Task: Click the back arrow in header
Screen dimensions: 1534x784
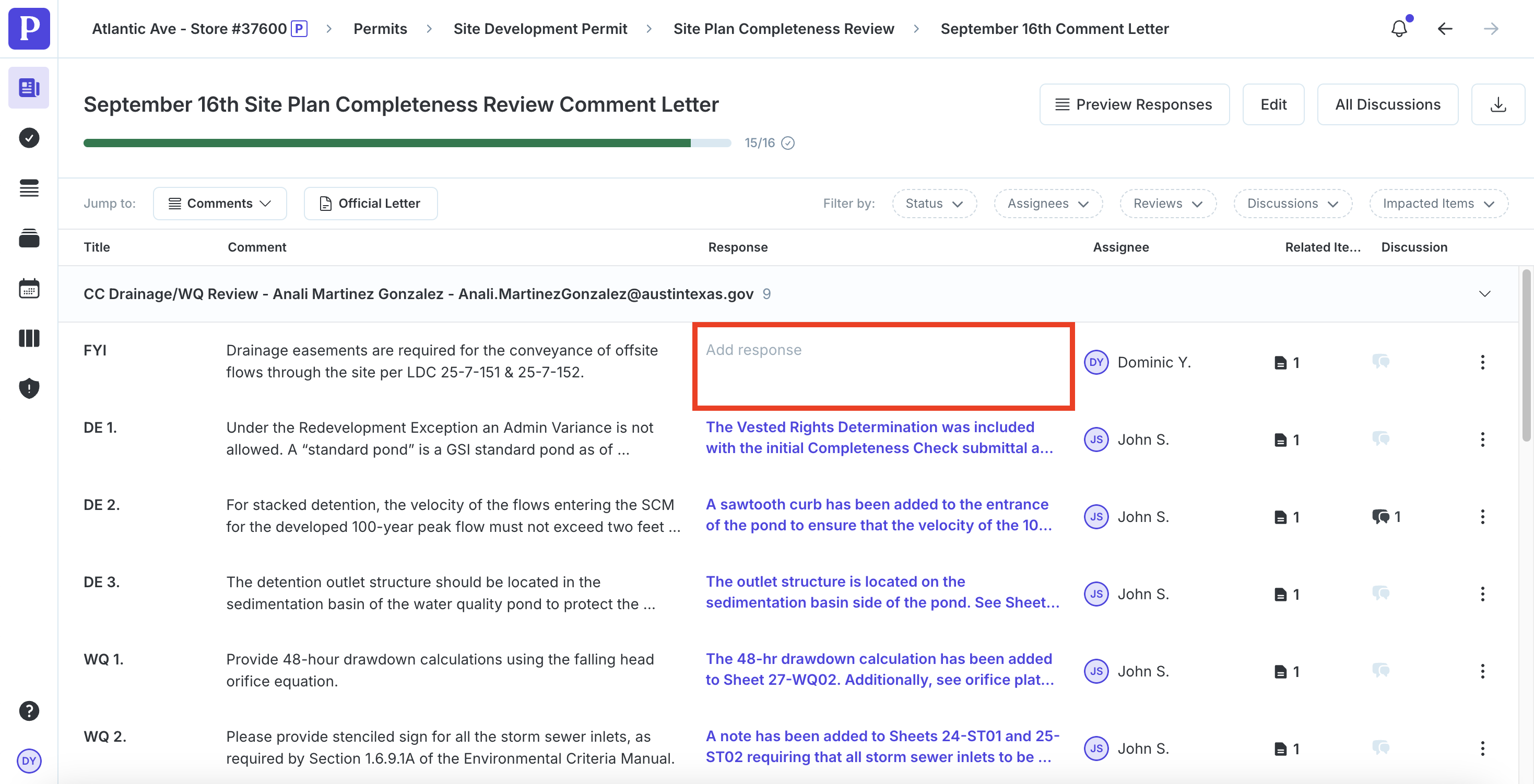Action: [x=1445, y=29]
